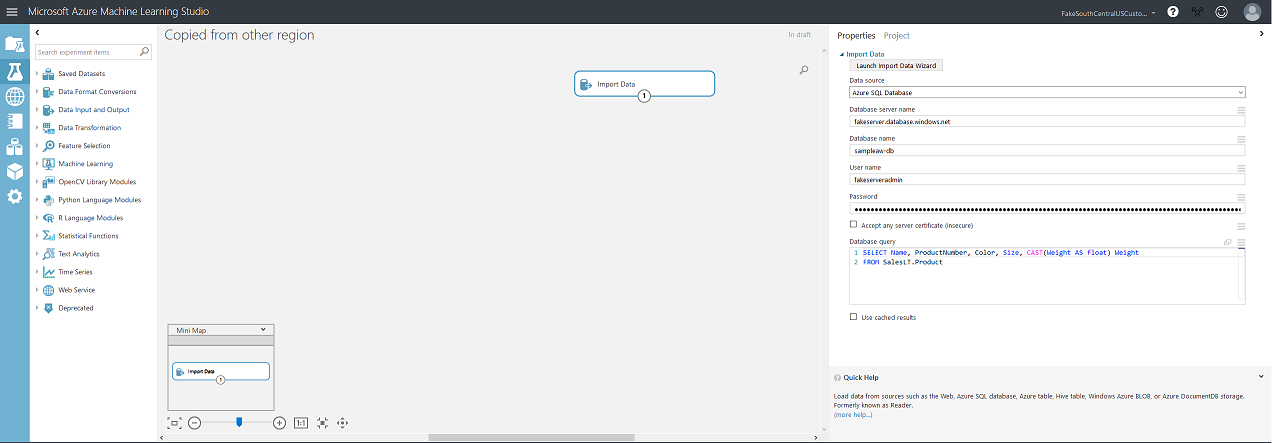Enable Accept any server certificate checkbox

tap(853, 225)
